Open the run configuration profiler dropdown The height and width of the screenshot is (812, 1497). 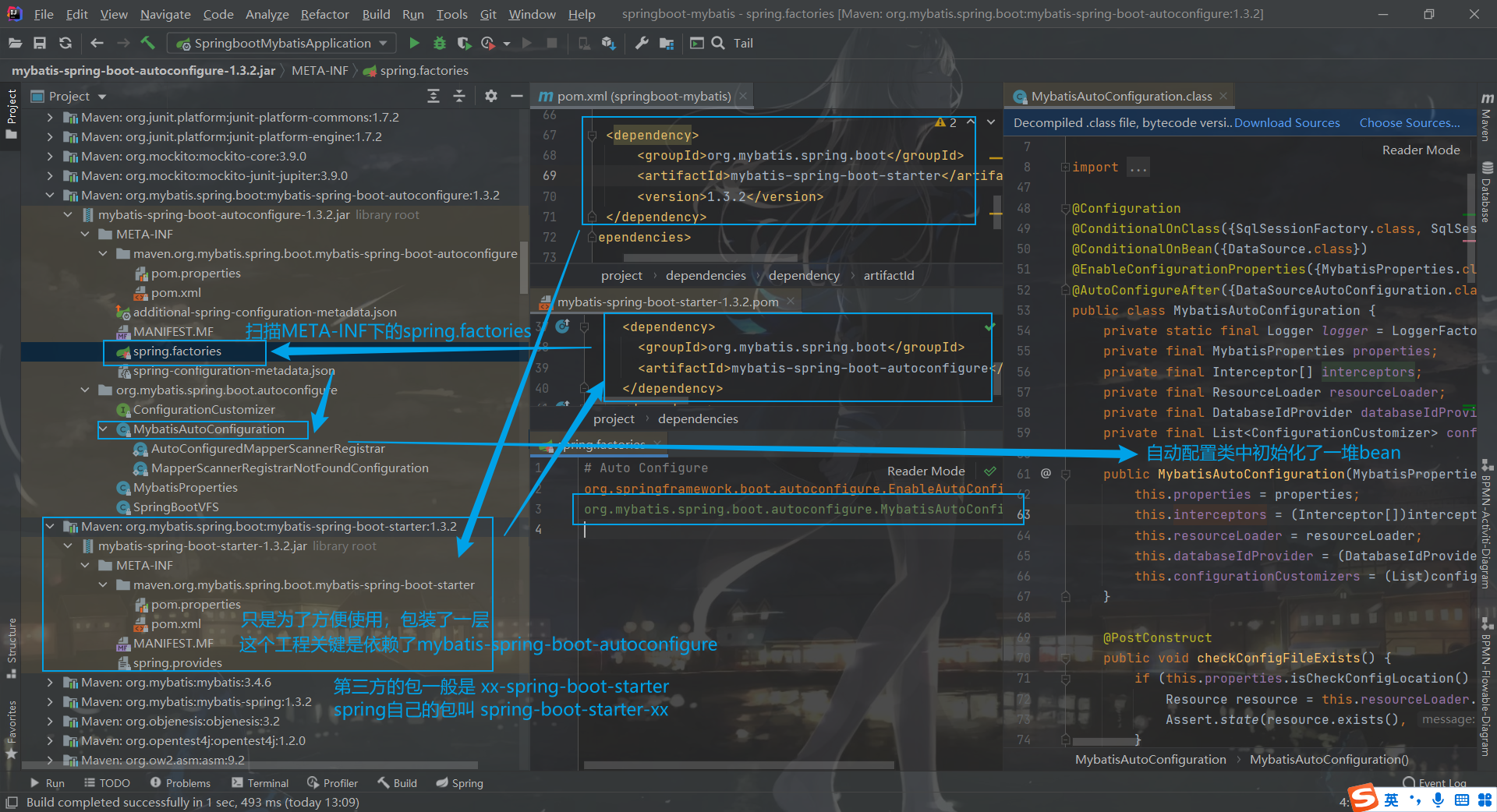pos(507,43)
